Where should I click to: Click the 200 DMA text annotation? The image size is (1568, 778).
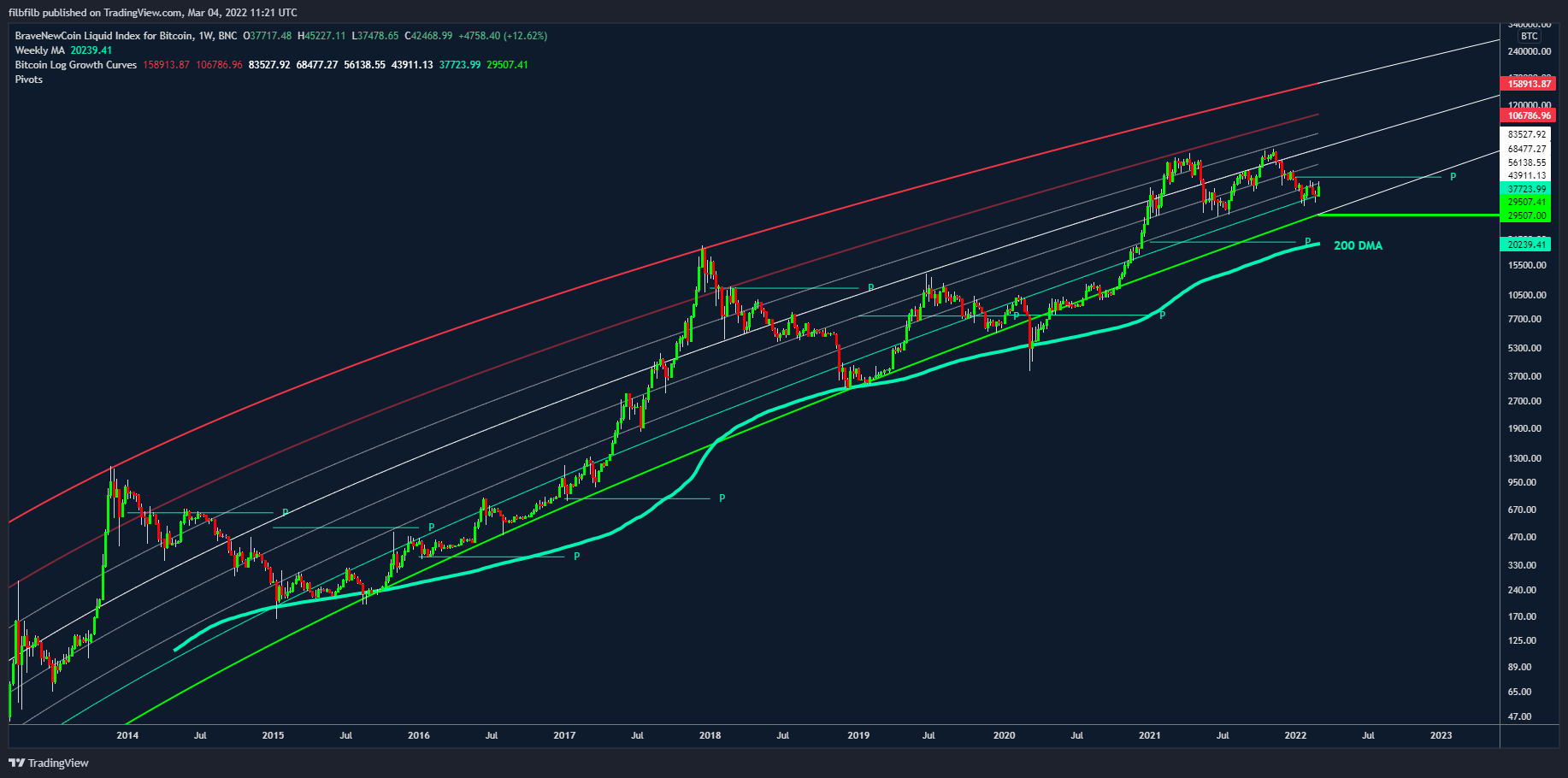1358,245
